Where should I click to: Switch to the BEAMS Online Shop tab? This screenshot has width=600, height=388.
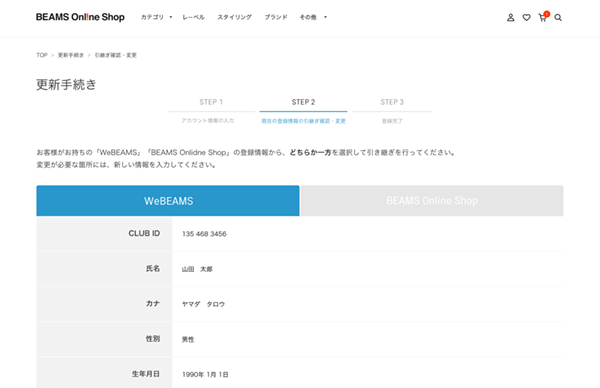coord(432,201)
